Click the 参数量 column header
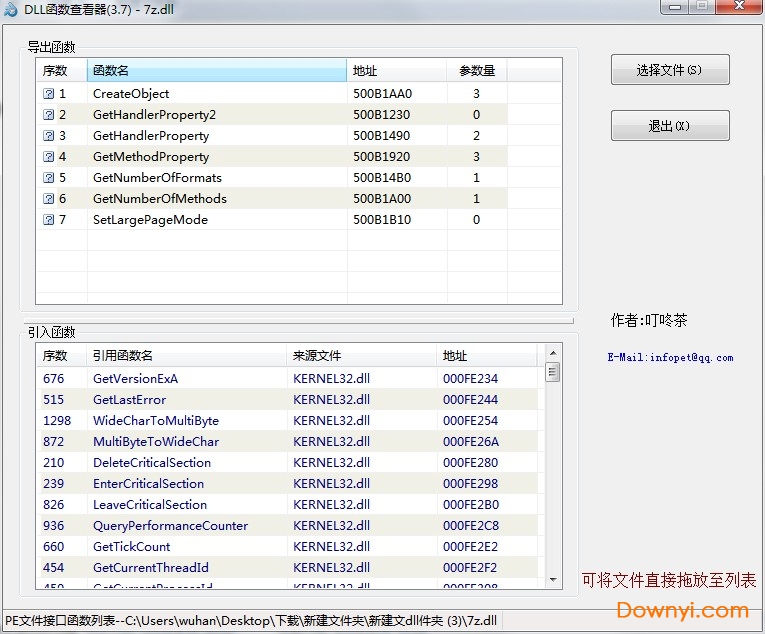The image size is (765, 634). [x=477, y=71]
